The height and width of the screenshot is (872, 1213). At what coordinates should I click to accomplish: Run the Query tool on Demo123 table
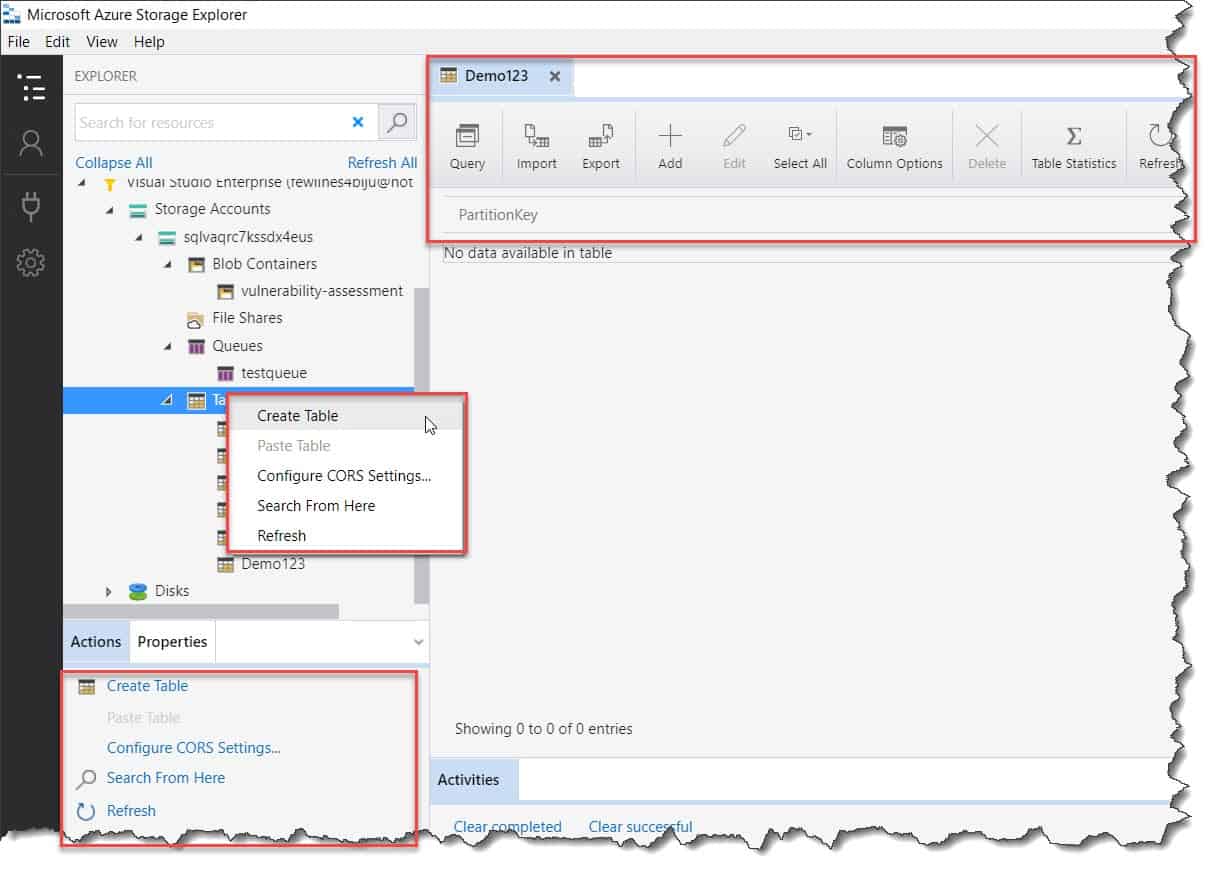[x=466, y=145]
